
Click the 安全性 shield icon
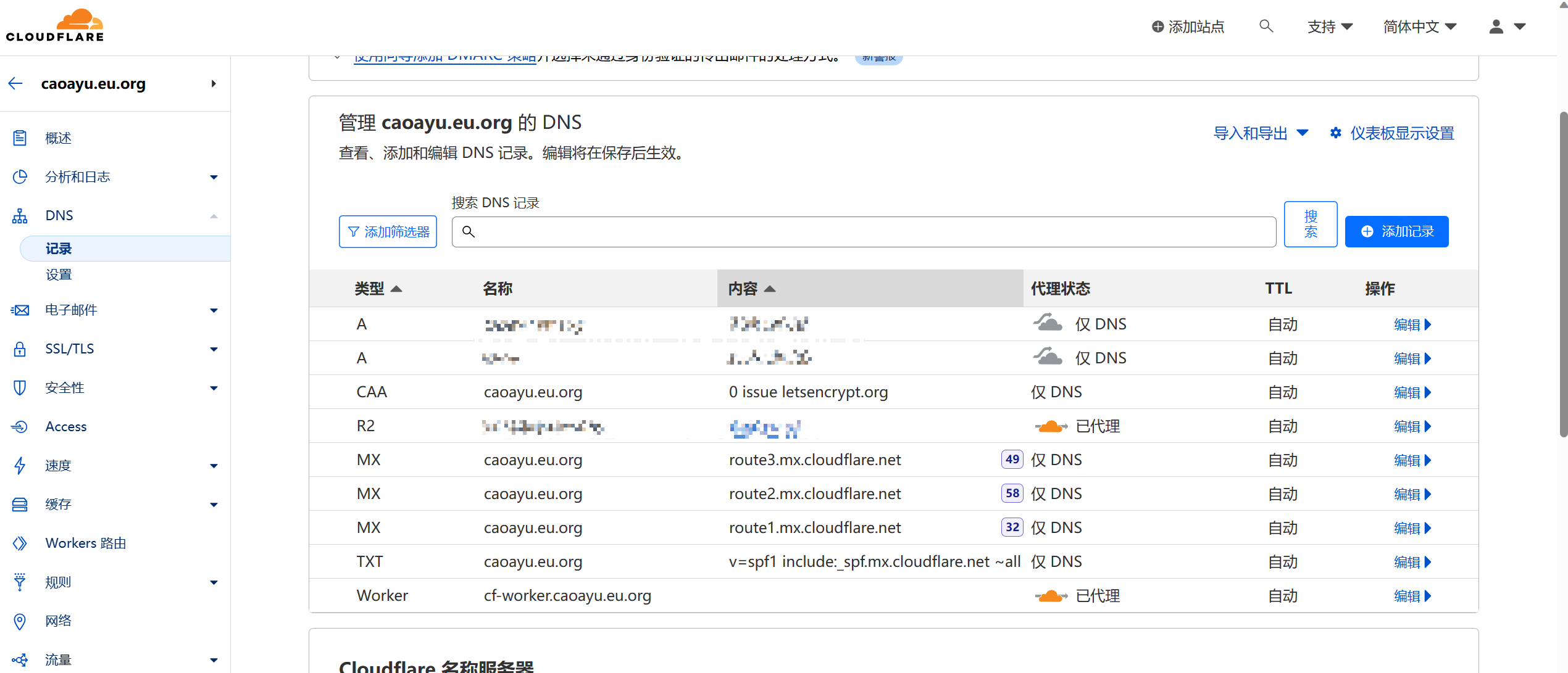20,388
